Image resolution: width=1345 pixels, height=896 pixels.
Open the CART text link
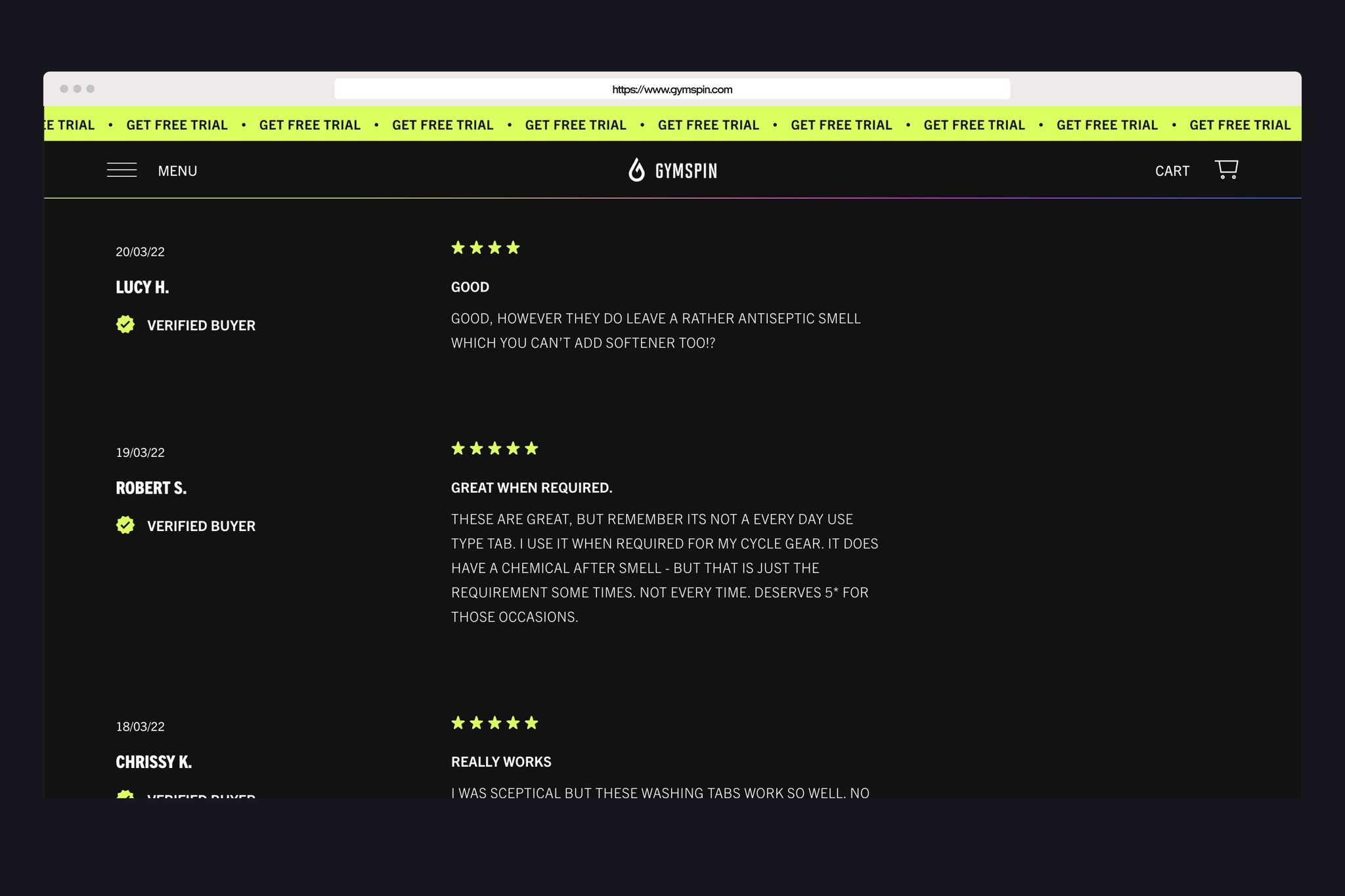(1172, 171)
